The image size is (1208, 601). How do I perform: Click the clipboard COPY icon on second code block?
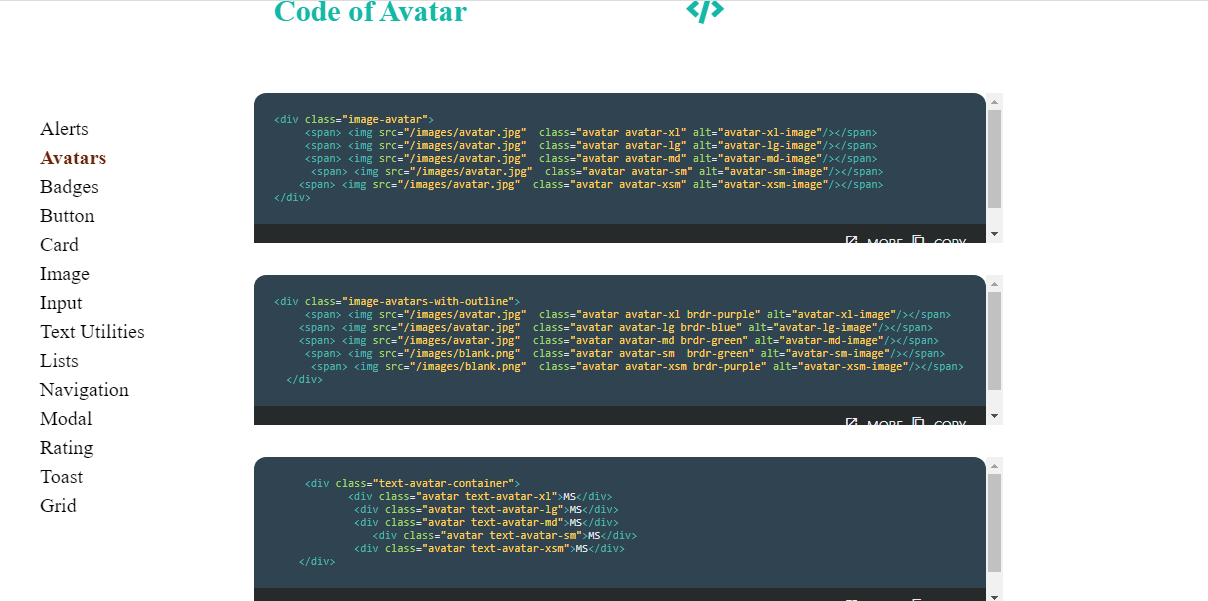coord(917,422)
